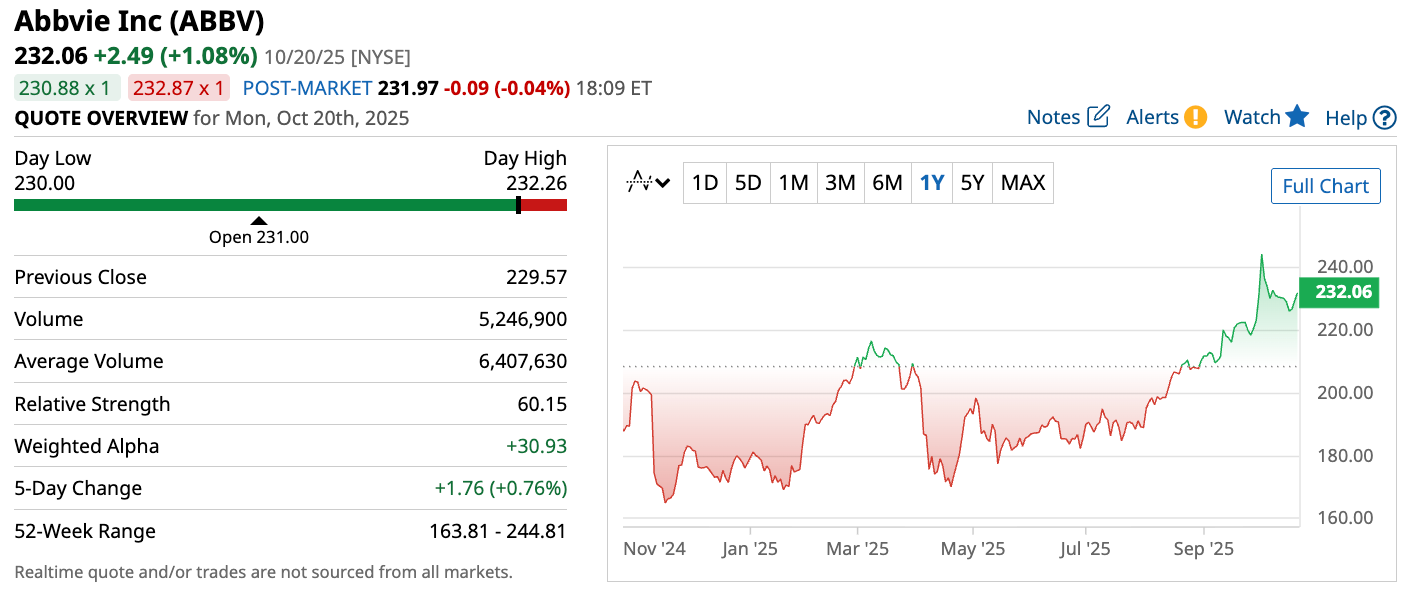
Task: Switch chart to 5D range
Action: [748, 183]
